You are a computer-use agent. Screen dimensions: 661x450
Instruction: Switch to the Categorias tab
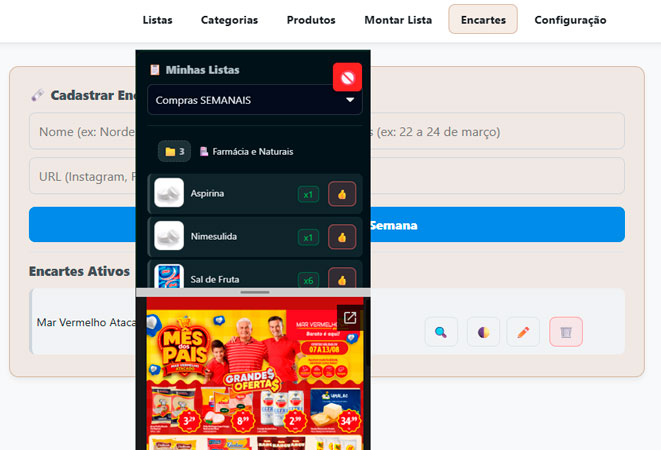click(x=229, y=20)
